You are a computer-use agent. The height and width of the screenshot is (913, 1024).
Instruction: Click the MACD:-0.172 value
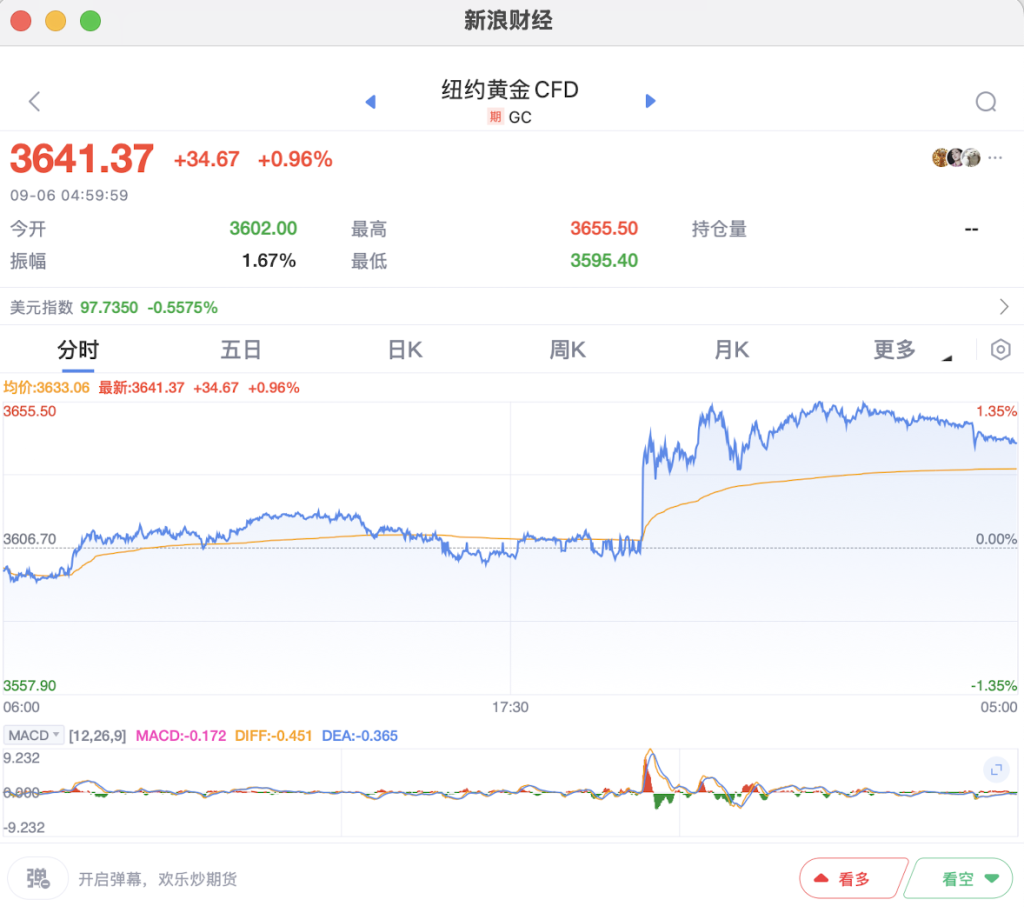pyautogui.click(x=181, y=735)
